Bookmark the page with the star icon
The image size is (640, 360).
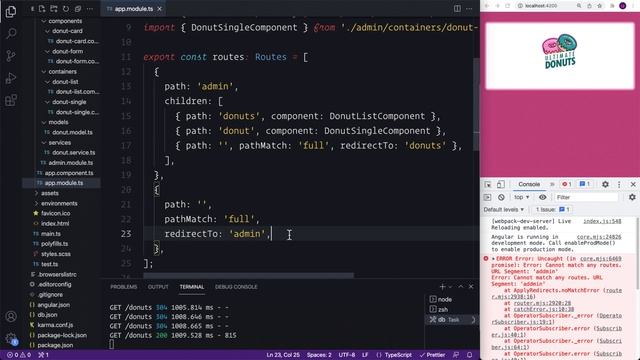(x=600, y=6)
